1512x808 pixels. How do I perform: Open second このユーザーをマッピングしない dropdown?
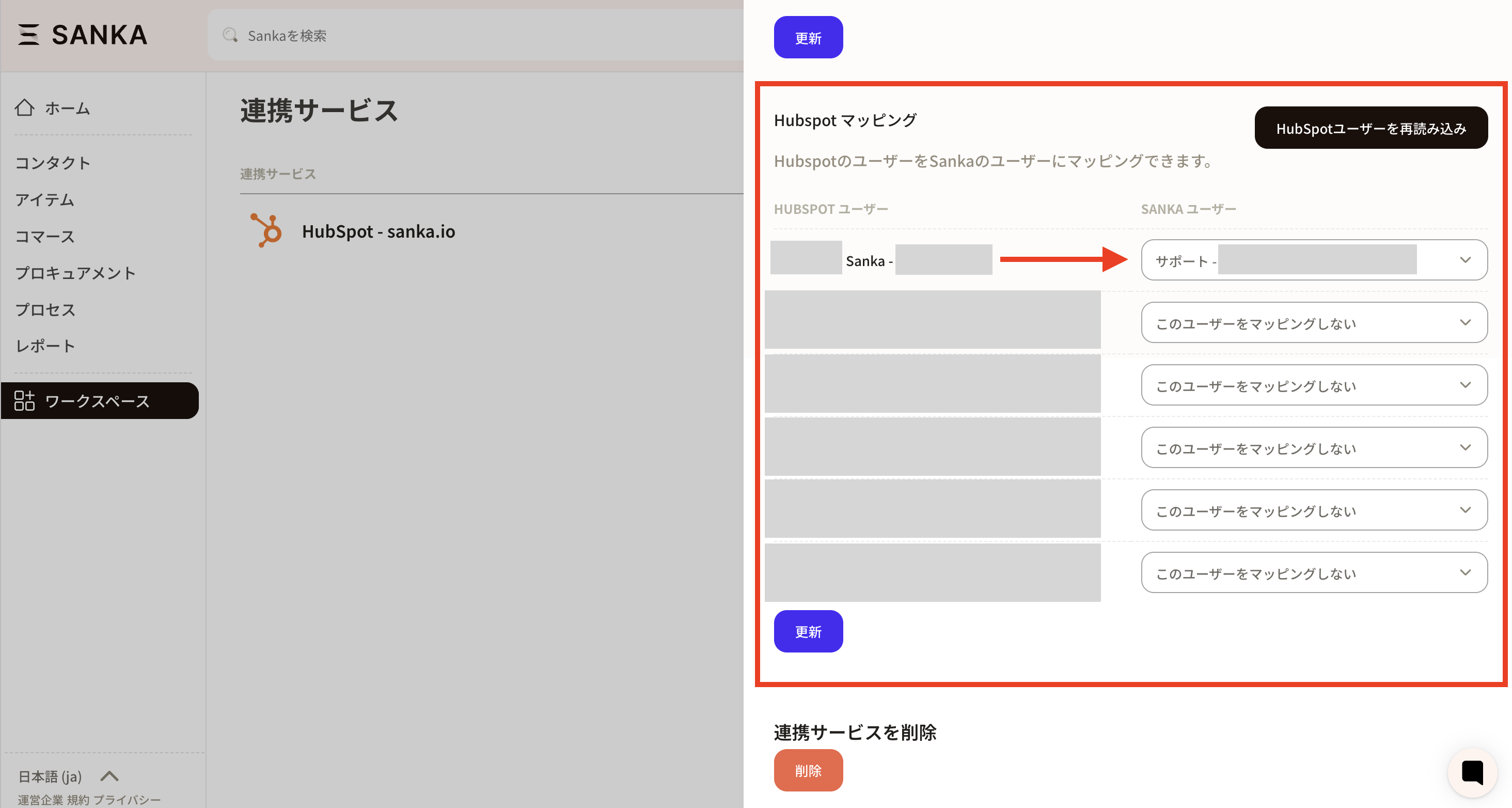coord(1314,385)
